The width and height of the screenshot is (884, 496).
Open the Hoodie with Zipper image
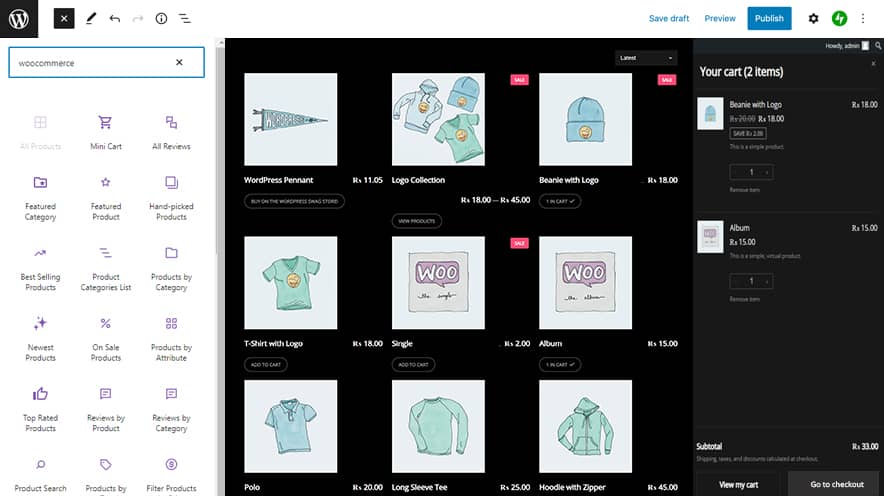click(x=585, y=426)
